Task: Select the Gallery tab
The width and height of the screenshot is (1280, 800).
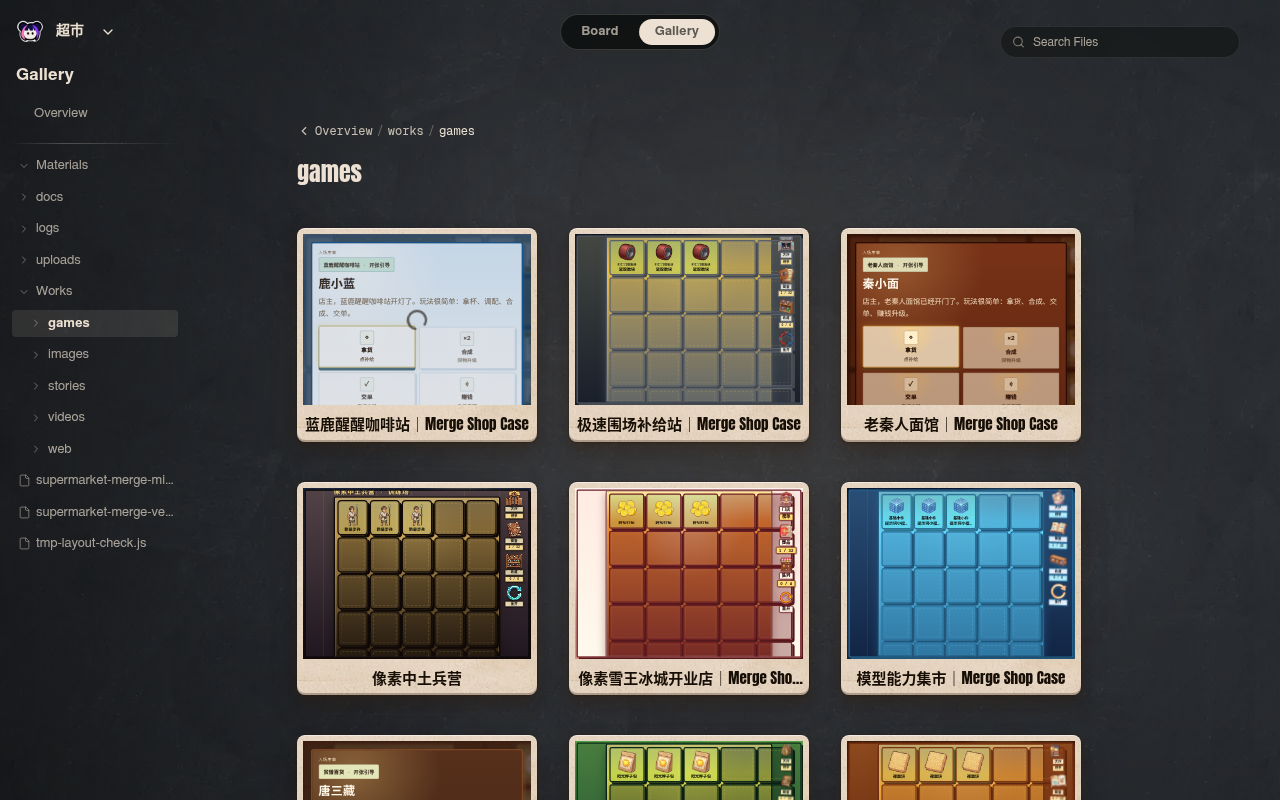Action: (x=677, y=31)
